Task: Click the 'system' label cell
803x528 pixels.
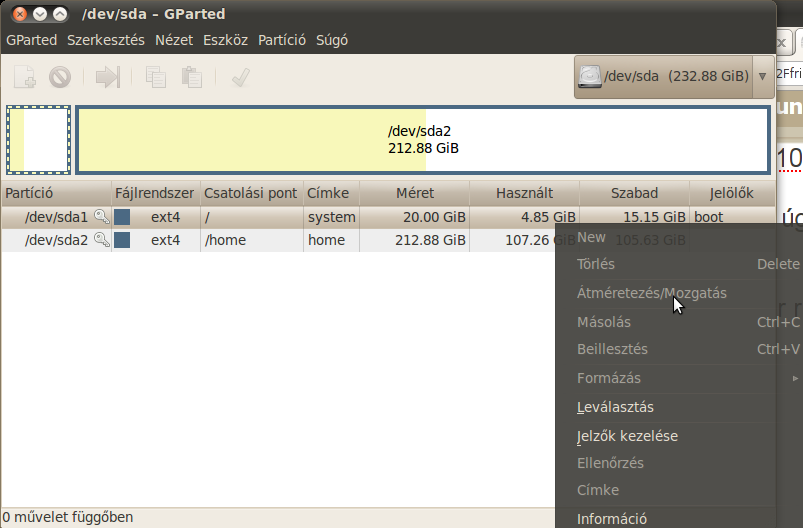Action: point(332,217)
